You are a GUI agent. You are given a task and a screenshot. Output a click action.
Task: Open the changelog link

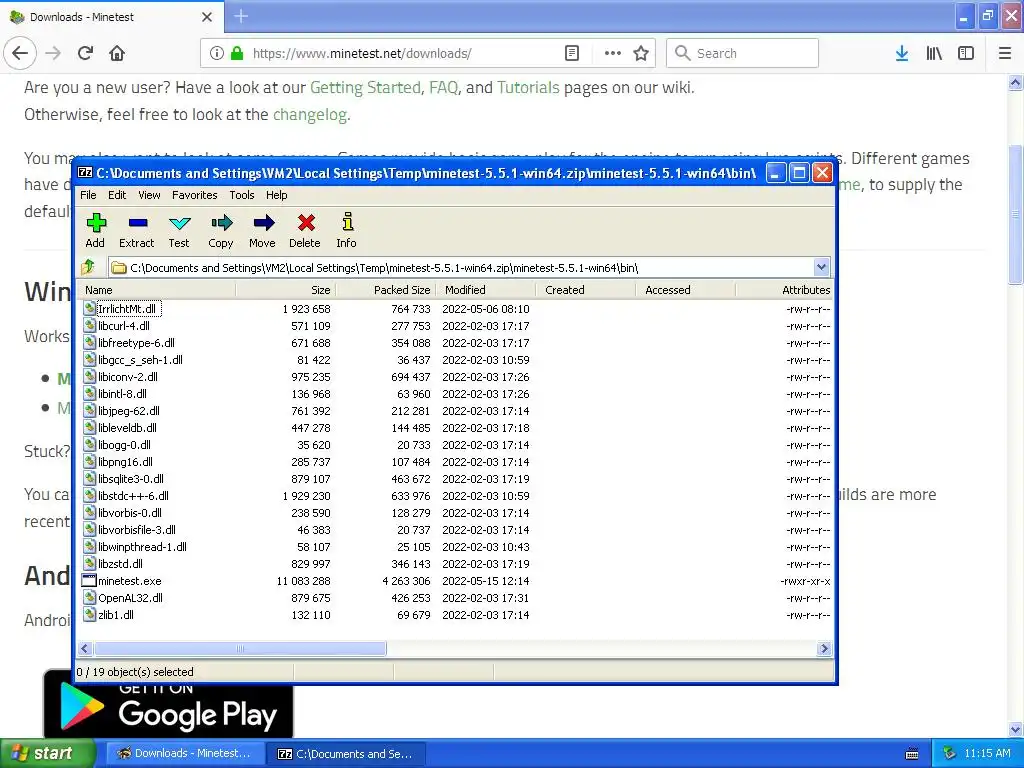click(x=310, y=114)
